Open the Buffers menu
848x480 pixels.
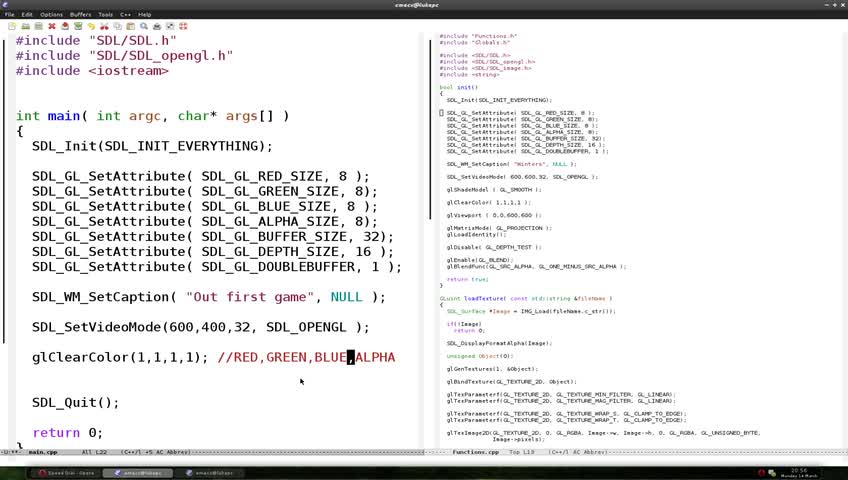pyautogui.click(x=81, y=15)
